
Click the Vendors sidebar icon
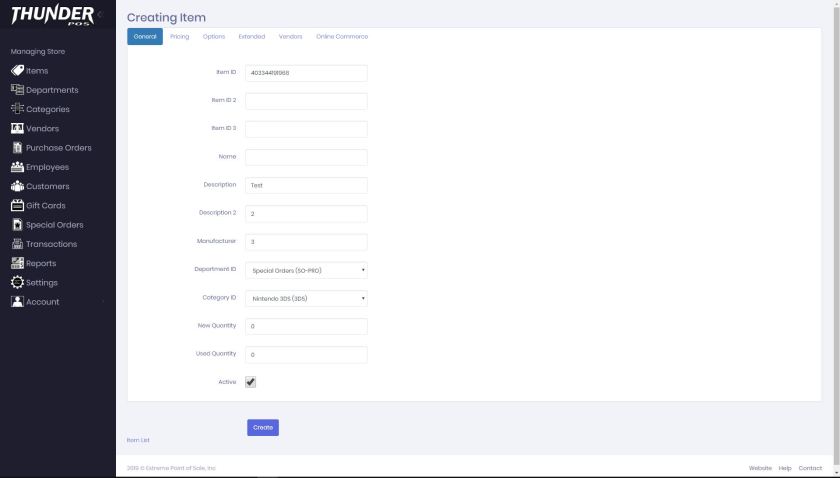(17, 128)
